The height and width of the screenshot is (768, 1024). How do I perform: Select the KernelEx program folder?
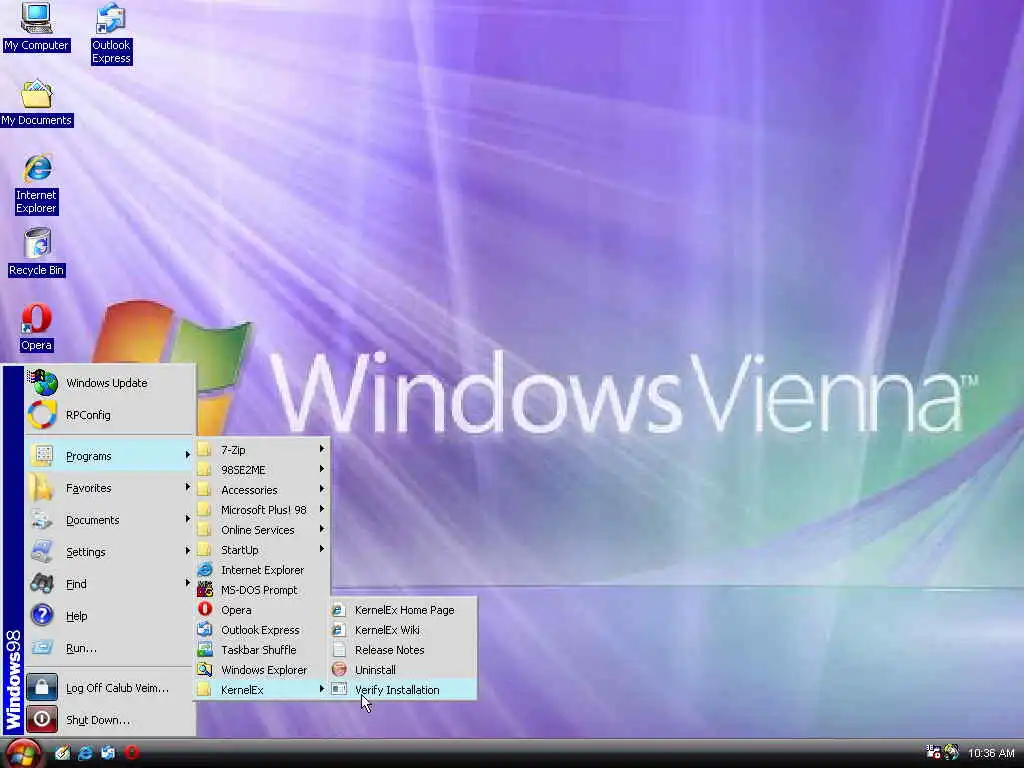pos(262,690)
